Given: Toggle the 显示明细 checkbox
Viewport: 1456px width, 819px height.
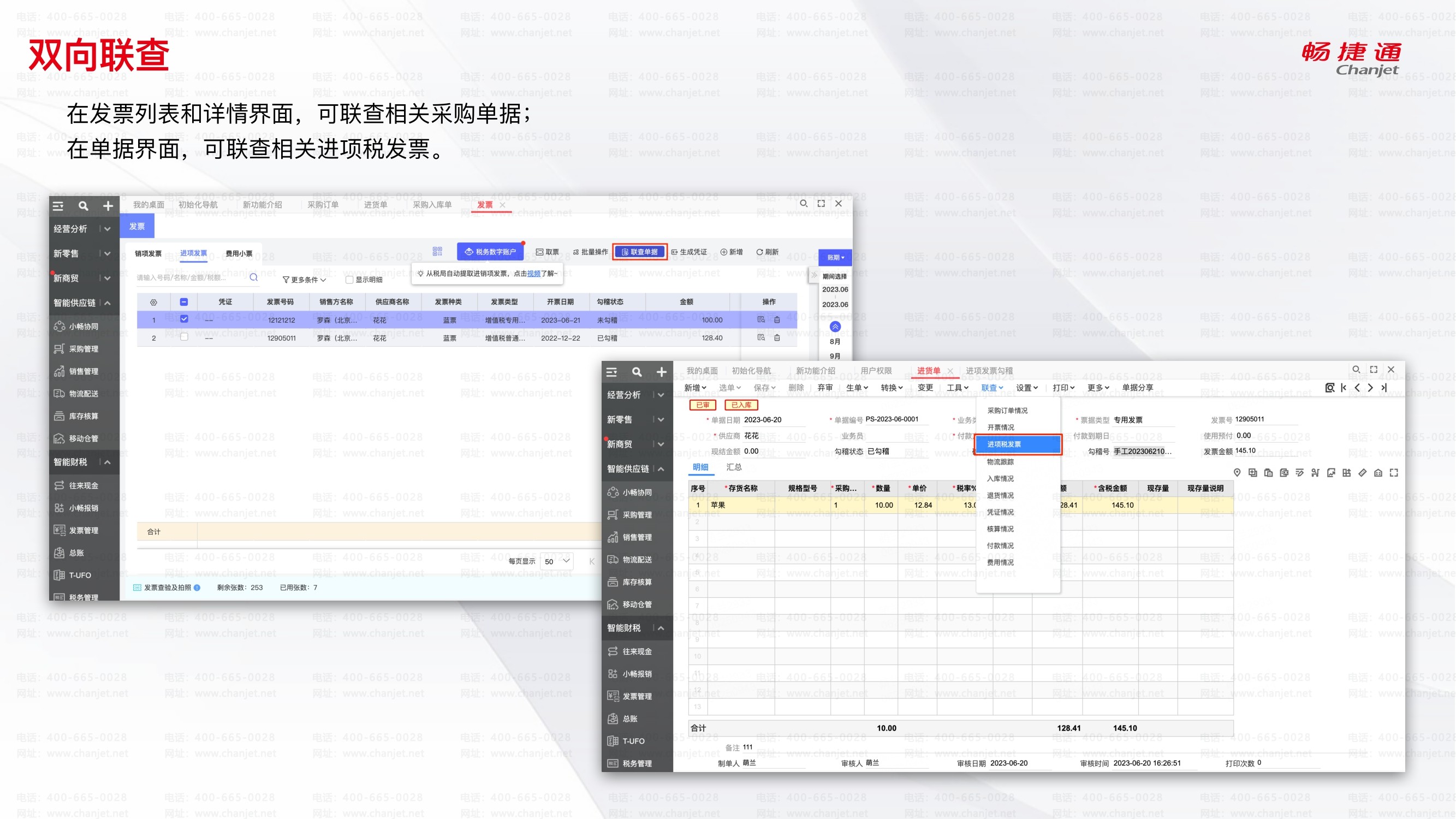Looking at the screenshot, I should pos(349,280).
